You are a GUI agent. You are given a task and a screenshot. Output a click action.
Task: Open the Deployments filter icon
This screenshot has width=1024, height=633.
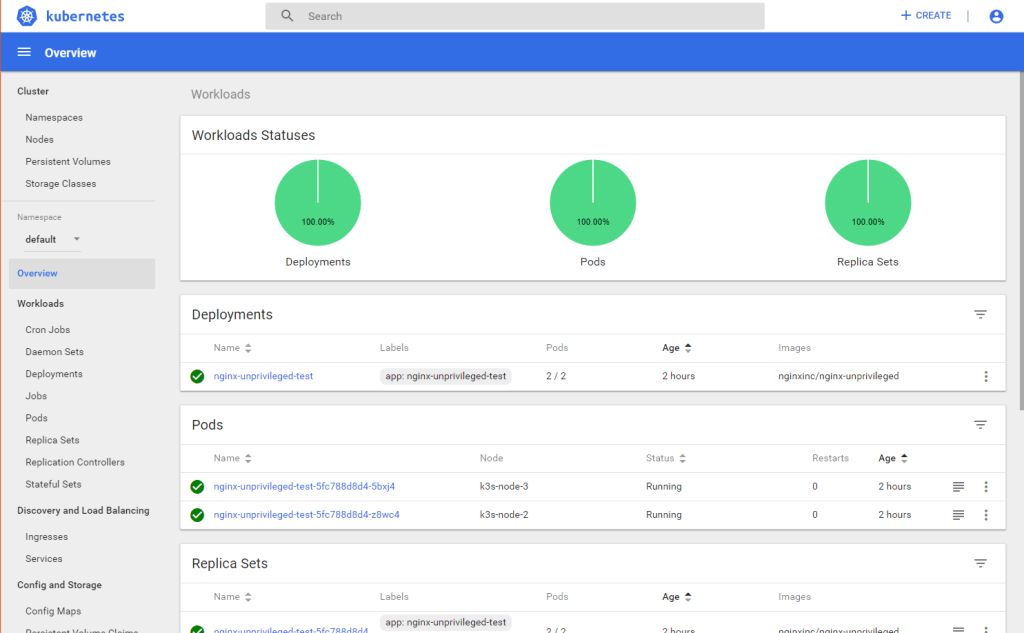pyautogui.click(x=980, y=314)
